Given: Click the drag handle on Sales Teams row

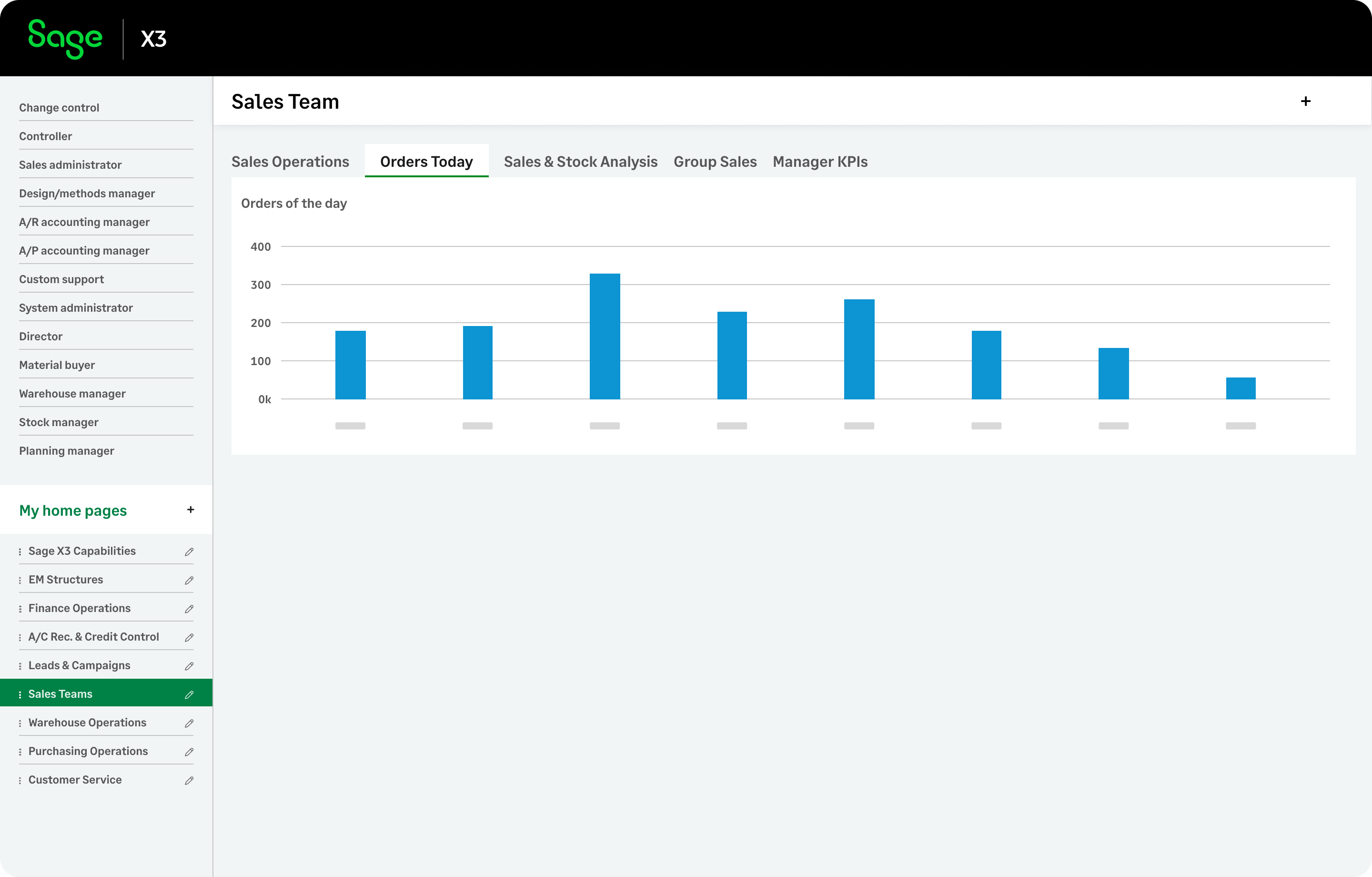Looking at the screenshot, I should coord(20,694).
